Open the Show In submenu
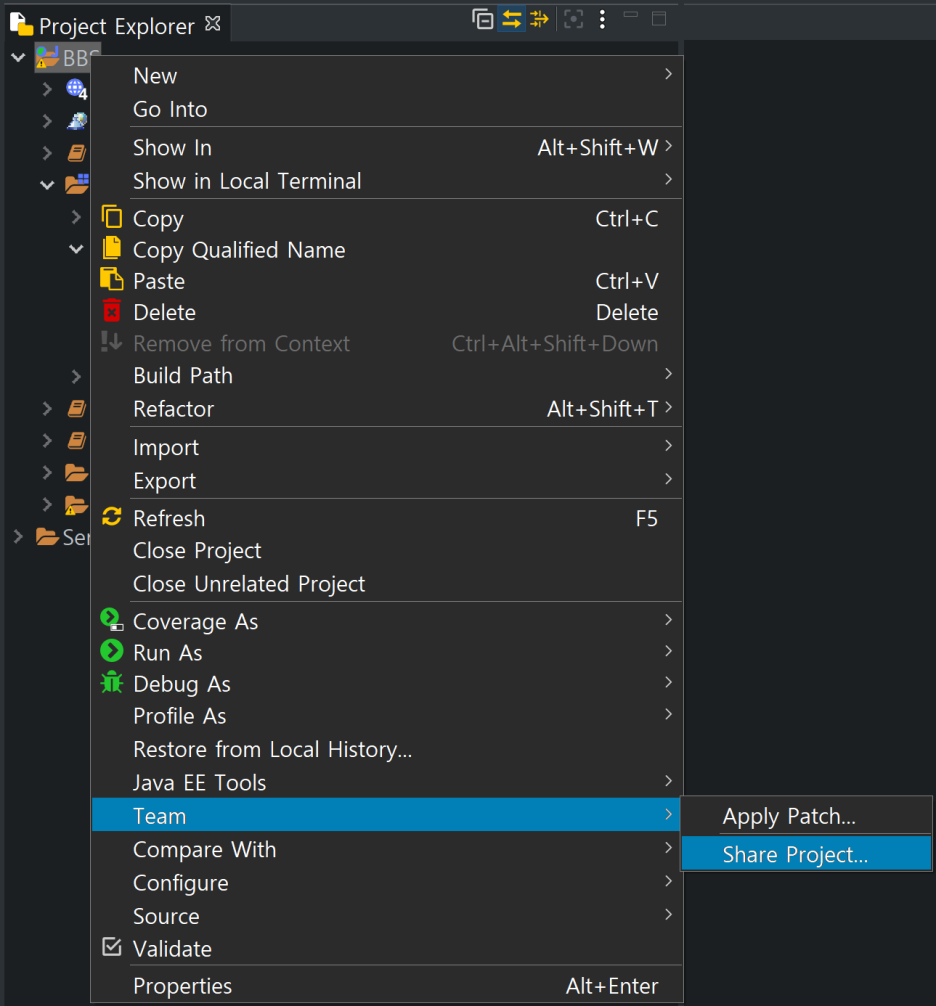This screenshot has width=936, height=1006. tap(387, 148)
